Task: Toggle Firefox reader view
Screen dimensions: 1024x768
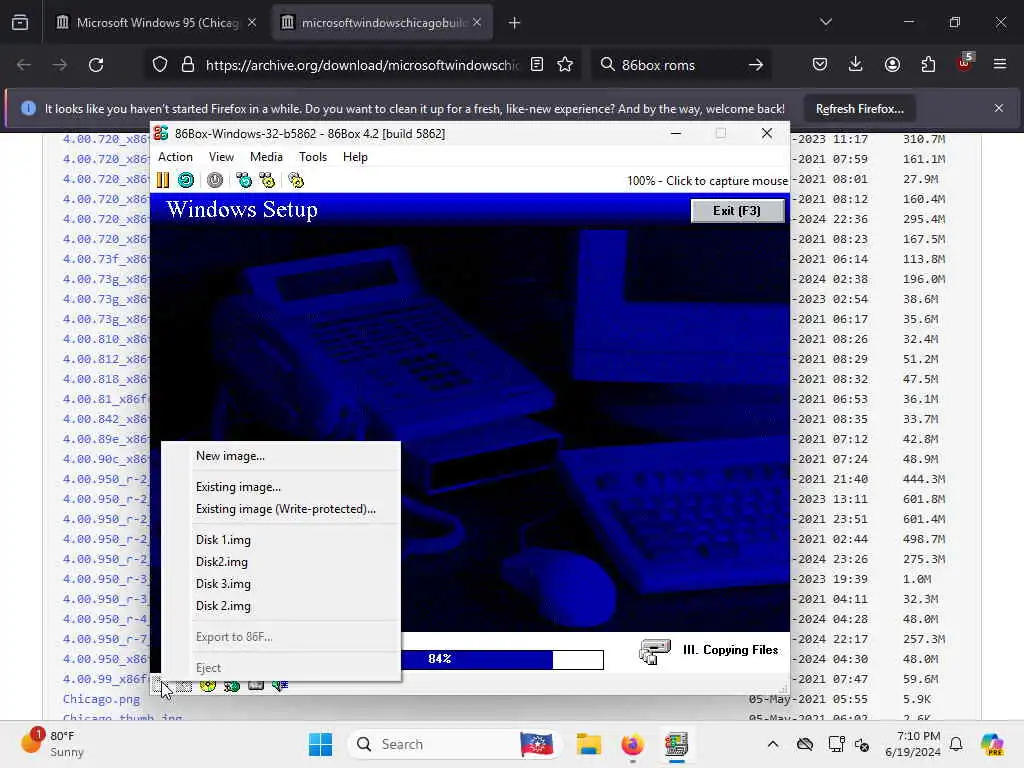Action: [537, 65]
